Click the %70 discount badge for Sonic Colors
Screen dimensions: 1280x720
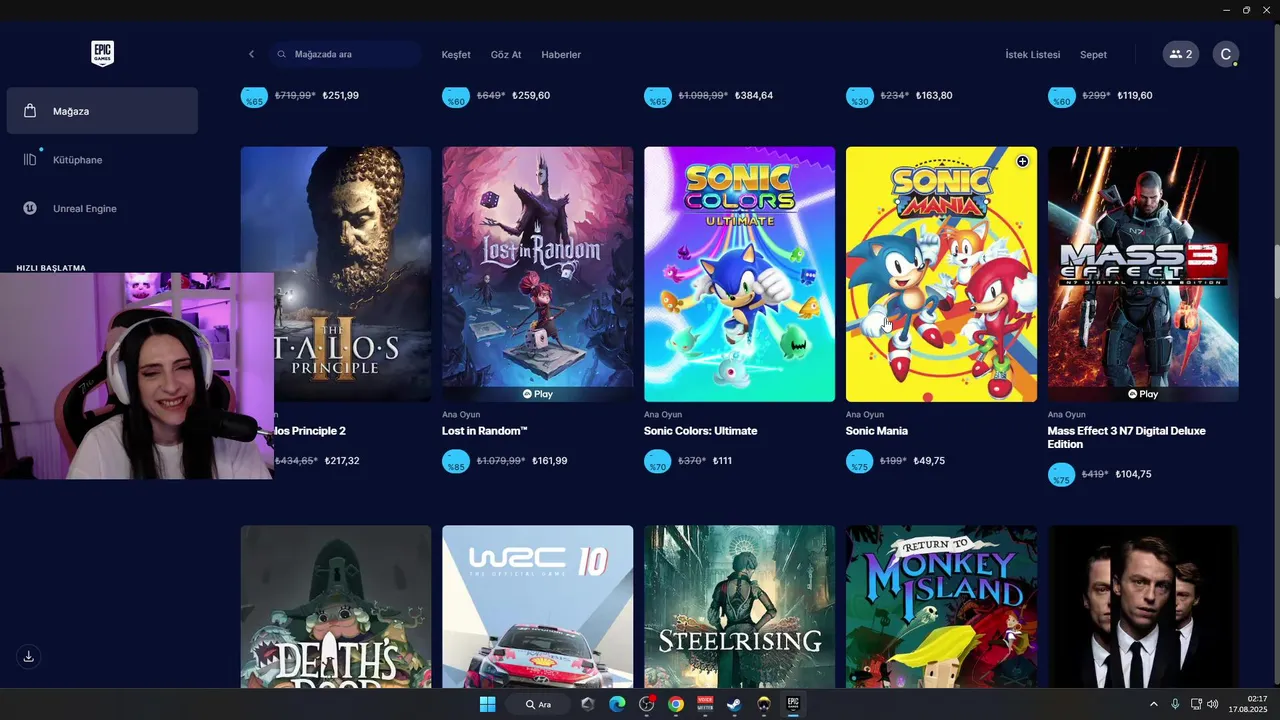click(658, 463)
